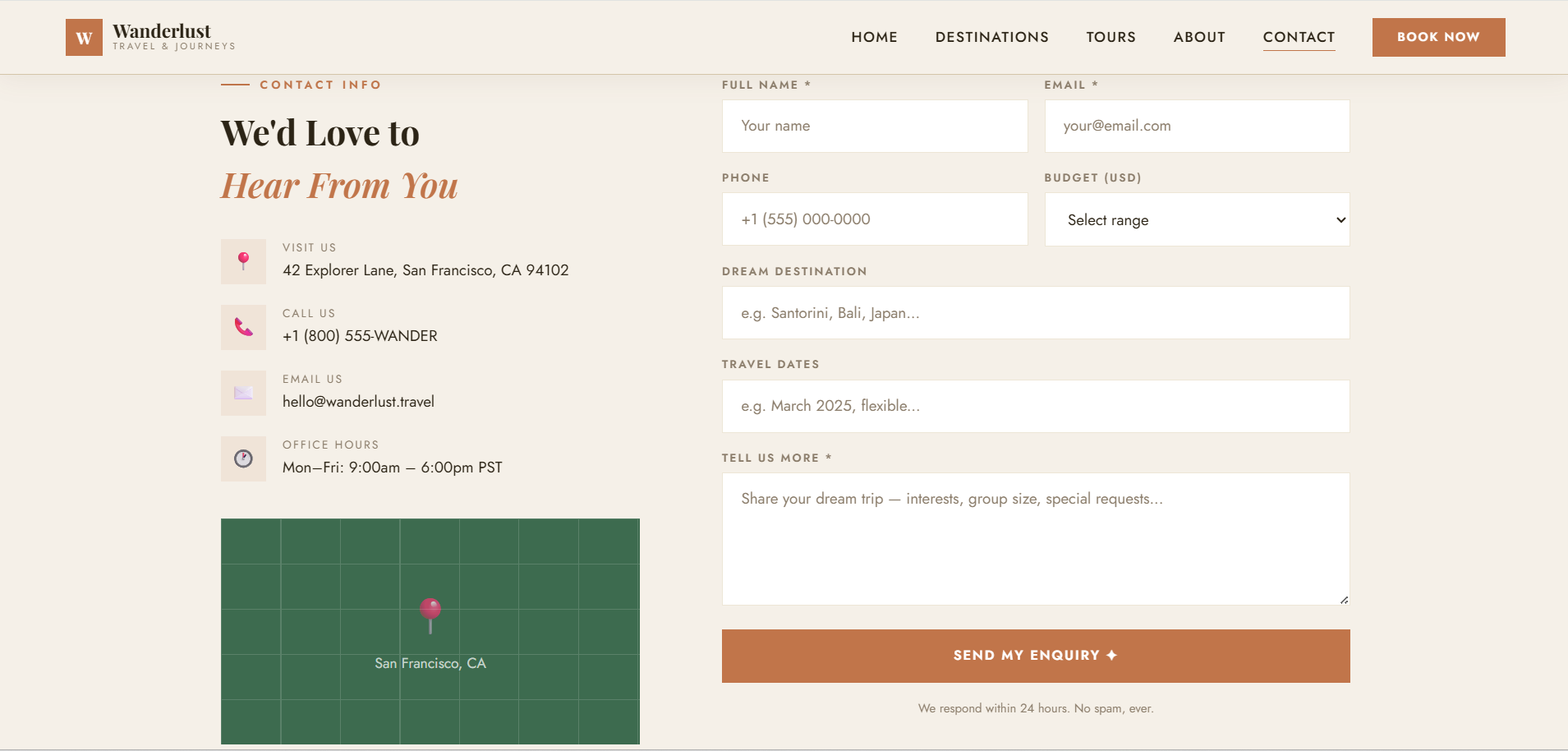Focus the Dream Destination text field

point(1035,313)
